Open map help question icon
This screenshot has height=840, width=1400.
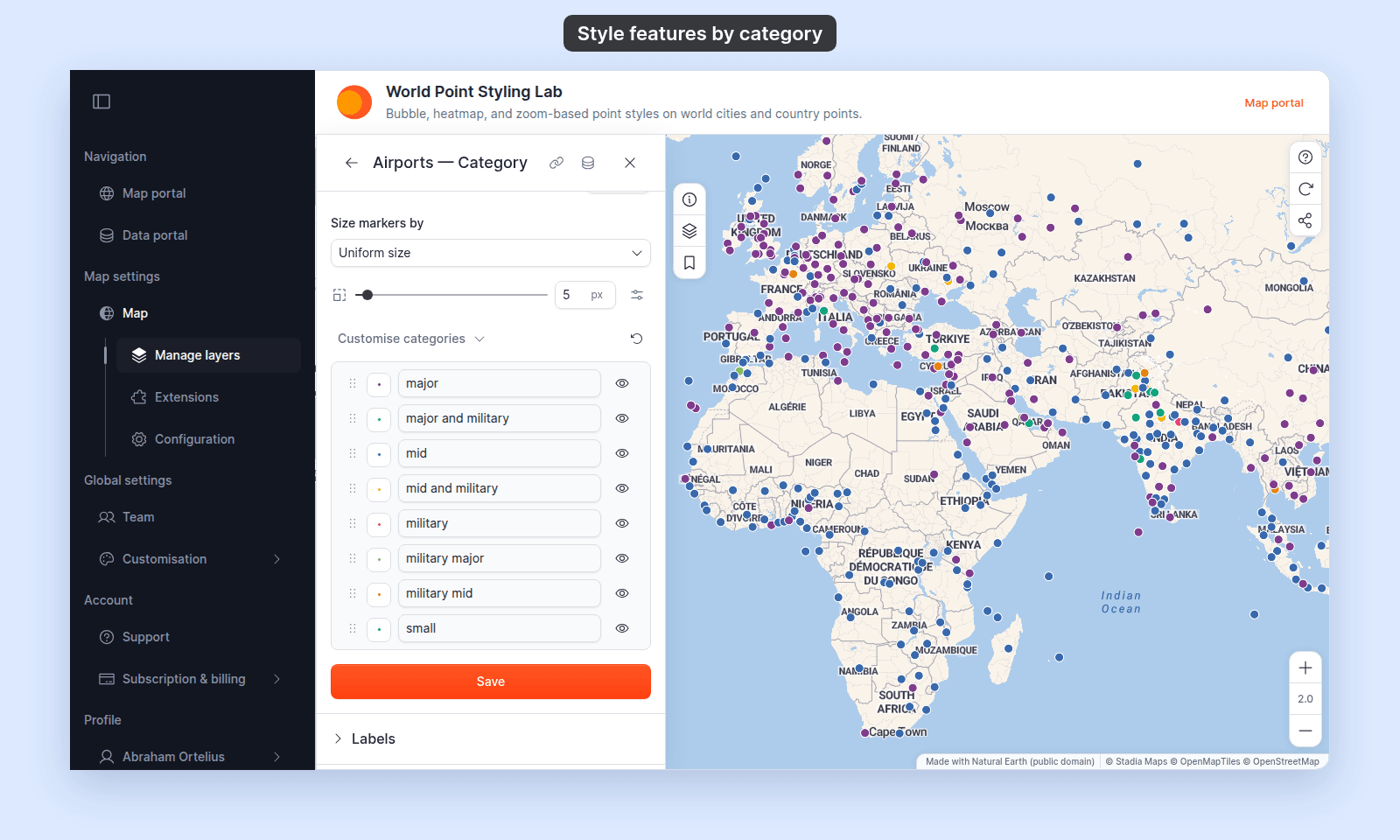tap(1305, 157)
